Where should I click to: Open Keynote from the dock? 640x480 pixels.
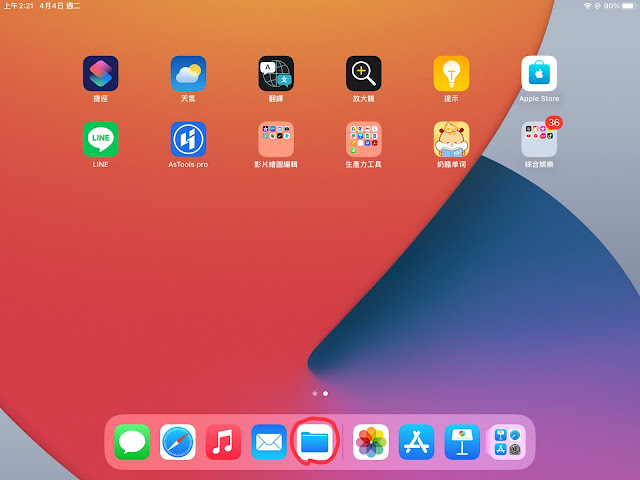462,442
